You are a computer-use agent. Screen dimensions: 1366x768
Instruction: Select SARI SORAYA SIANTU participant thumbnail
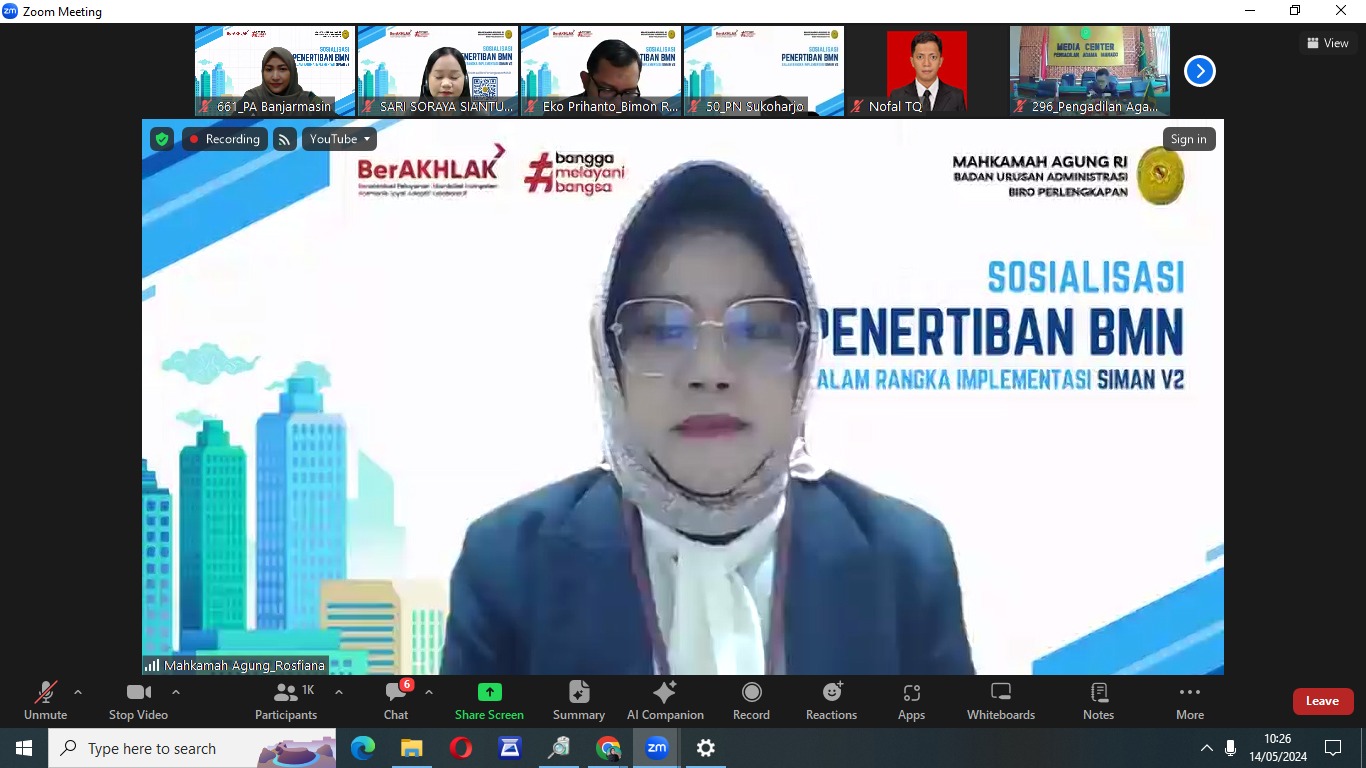pos(438,71)
